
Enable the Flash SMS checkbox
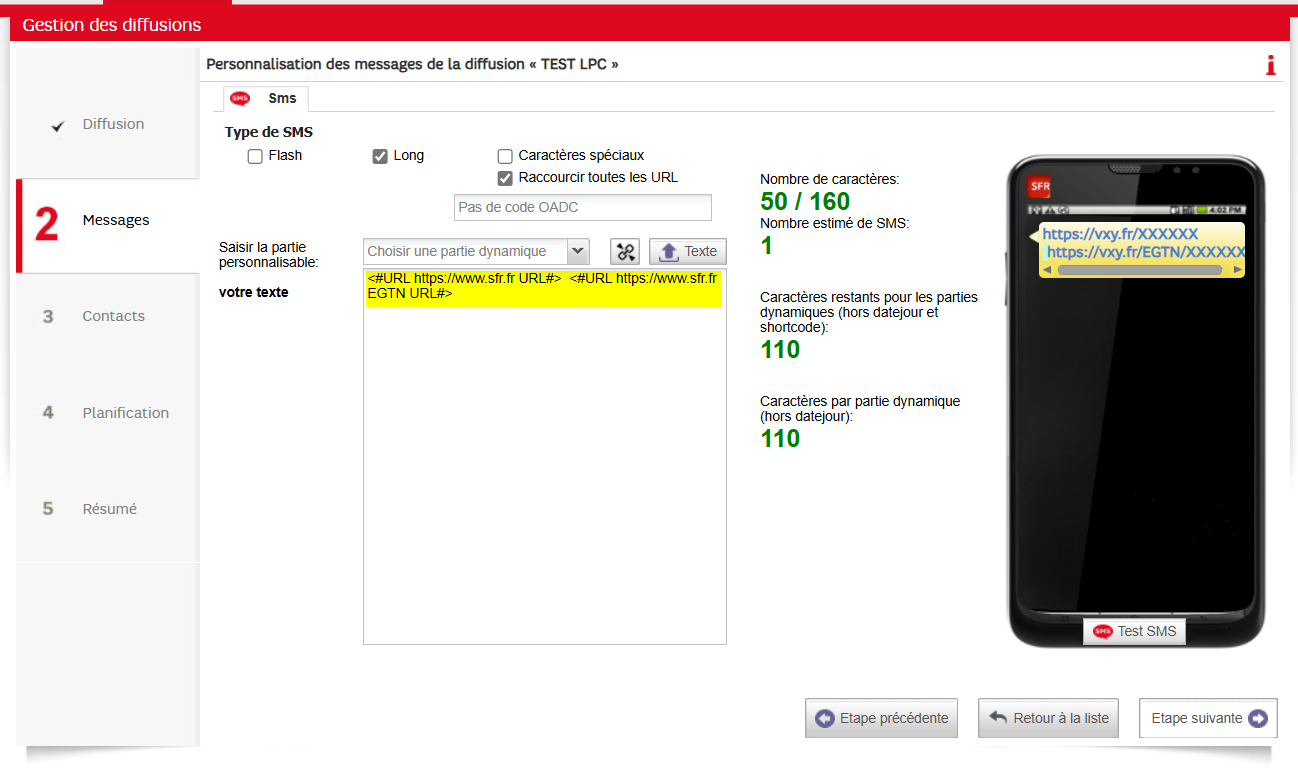[255, 156]
